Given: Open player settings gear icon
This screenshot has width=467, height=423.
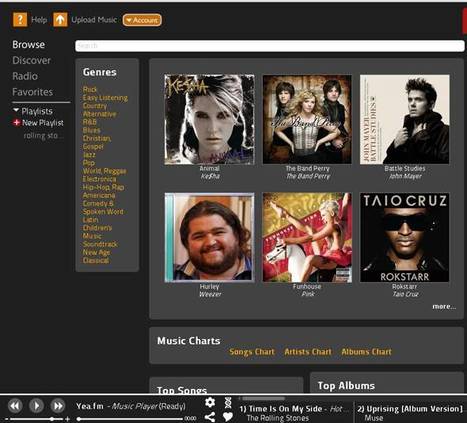Looking at the screenshot, I should (210, 402).
